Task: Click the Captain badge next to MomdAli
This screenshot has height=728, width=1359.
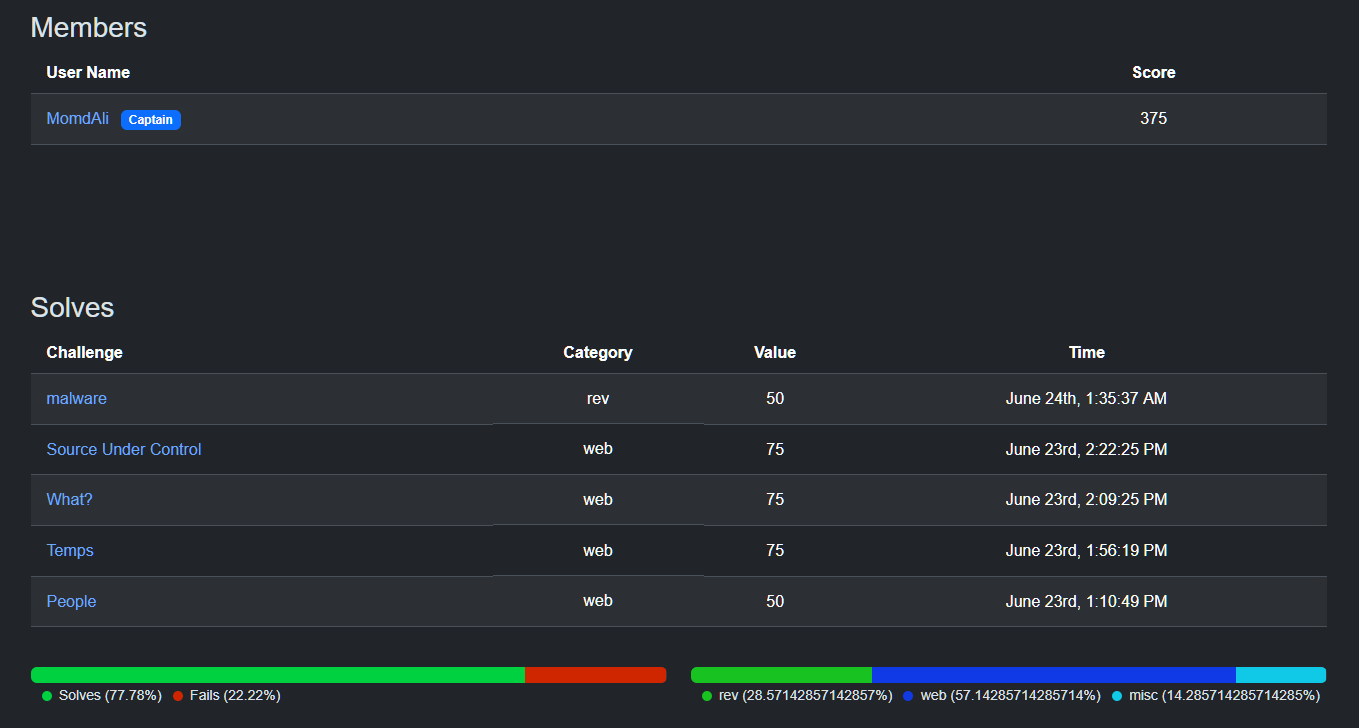Action: (x=151, y=120)
